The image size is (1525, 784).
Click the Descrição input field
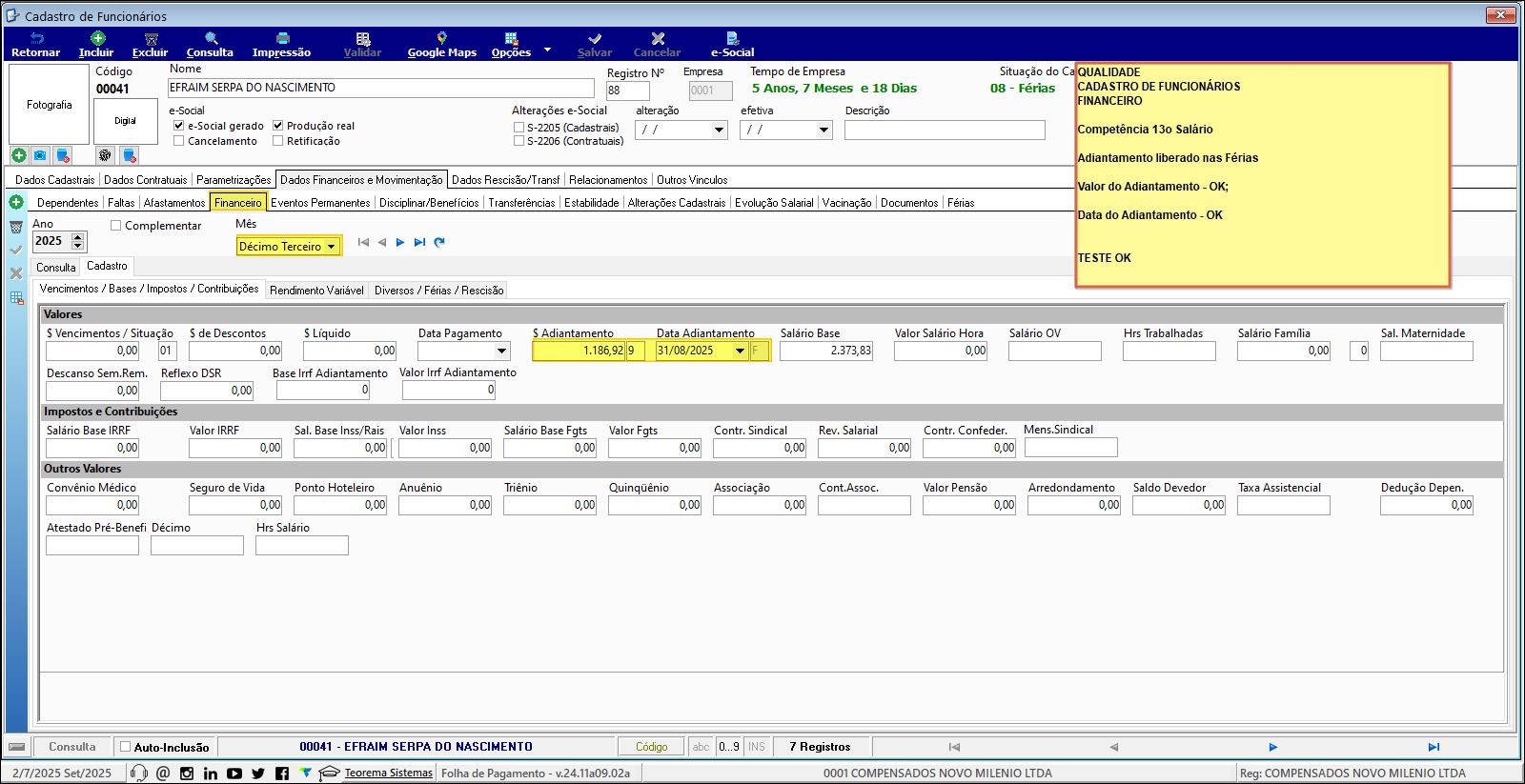point(945,130)
